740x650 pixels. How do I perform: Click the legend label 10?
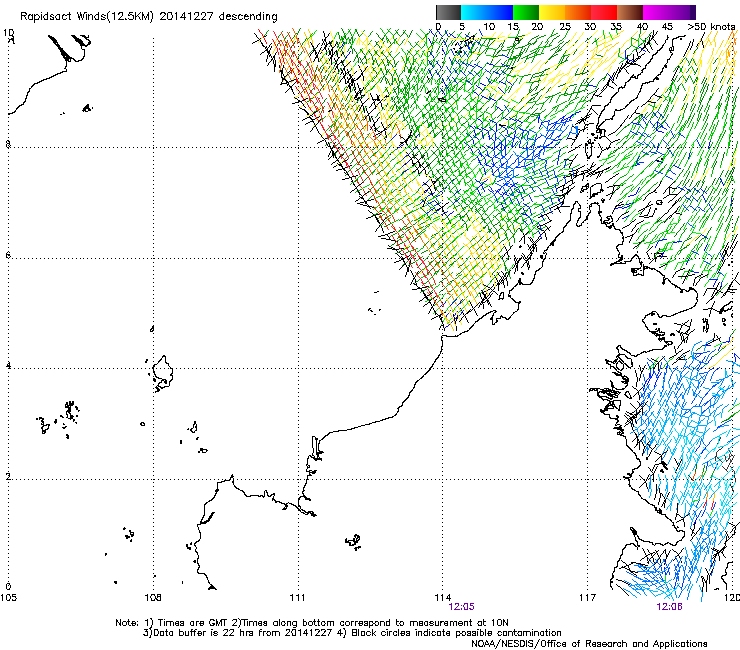tap(489, 26)
